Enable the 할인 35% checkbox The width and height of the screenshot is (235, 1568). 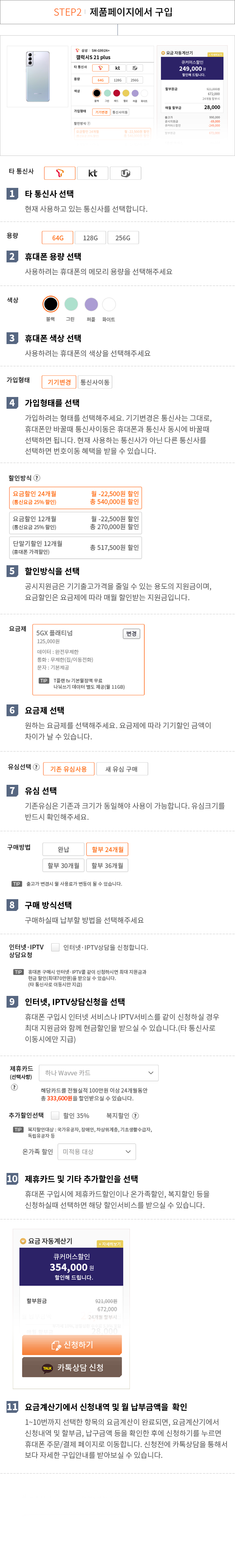pos(55,1116)
